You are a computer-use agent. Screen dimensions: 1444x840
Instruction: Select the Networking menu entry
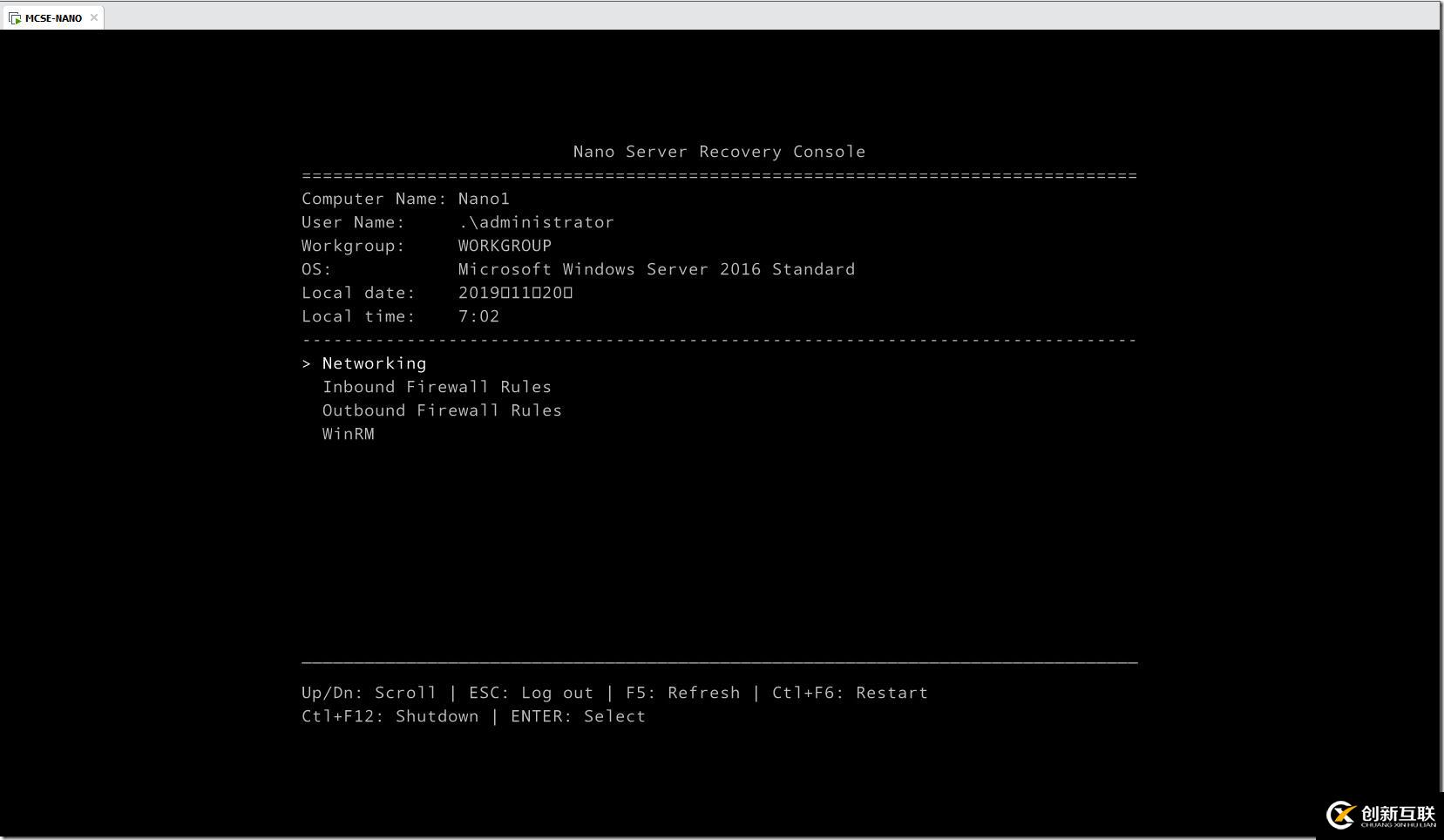[x=374, y=363]
